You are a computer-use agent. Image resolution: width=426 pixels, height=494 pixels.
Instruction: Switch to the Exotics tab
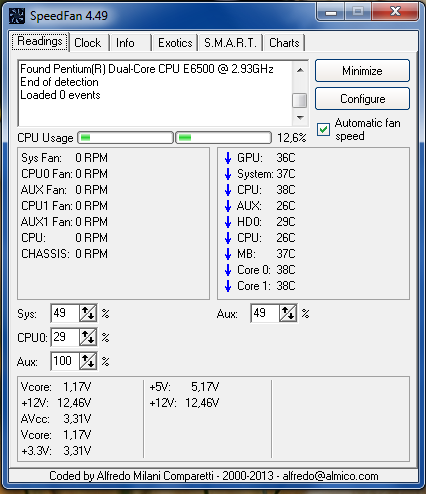coord(175,43)
